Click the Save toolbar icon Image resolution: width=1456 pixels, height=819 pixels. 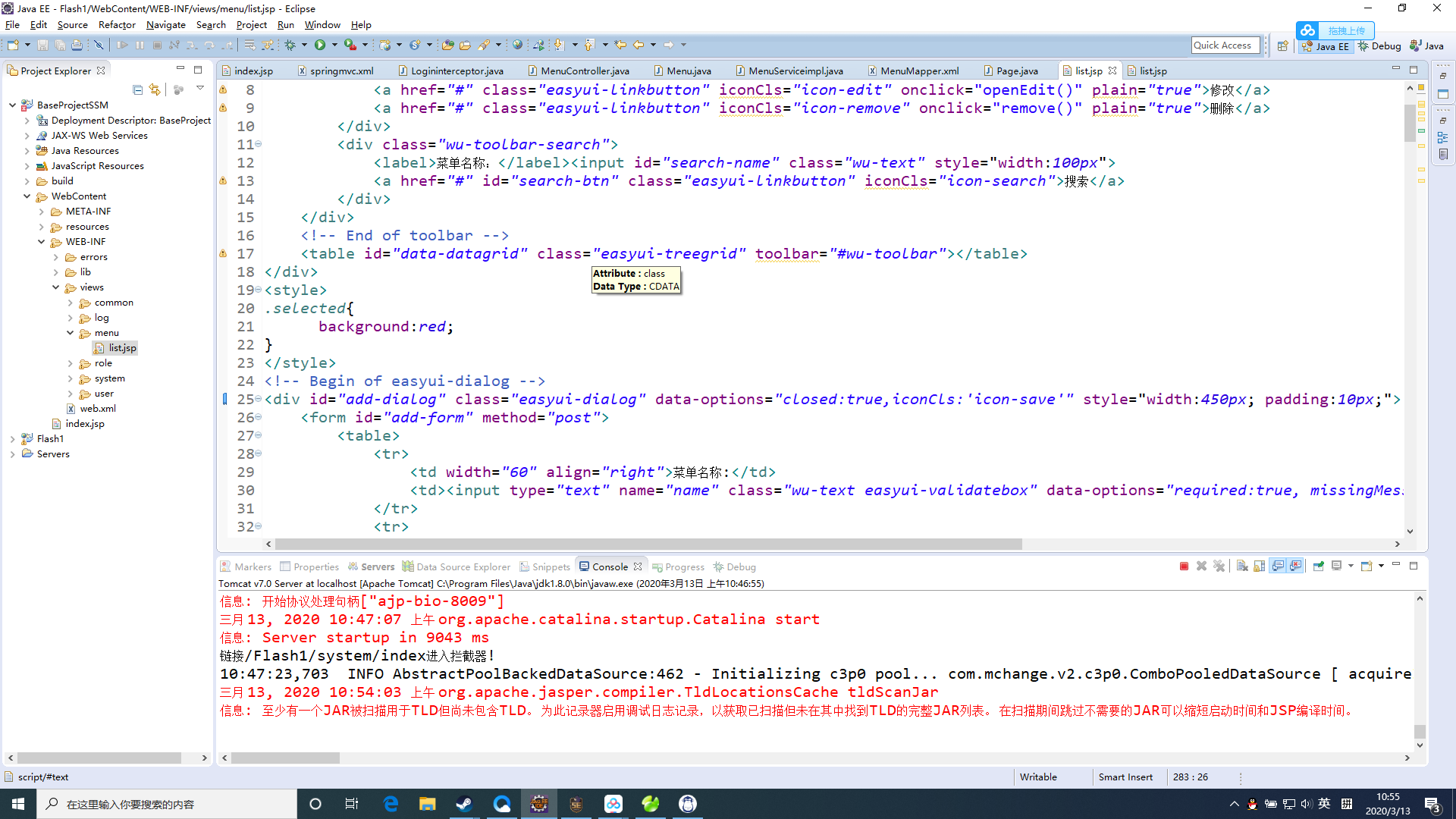click(42, 45)
